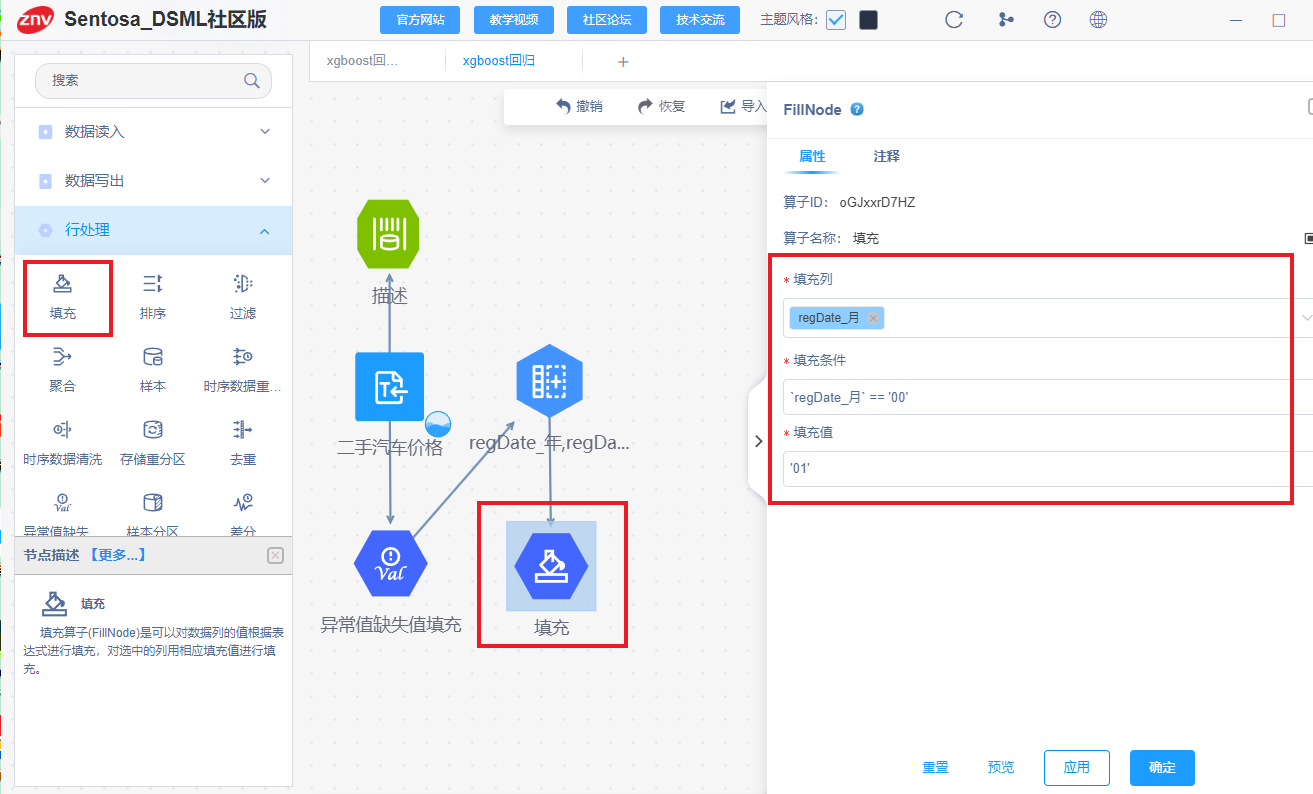Screen dimensions: 1313x794
Task: Open the 属性 properties tab
Action: [x=812, y=156]
